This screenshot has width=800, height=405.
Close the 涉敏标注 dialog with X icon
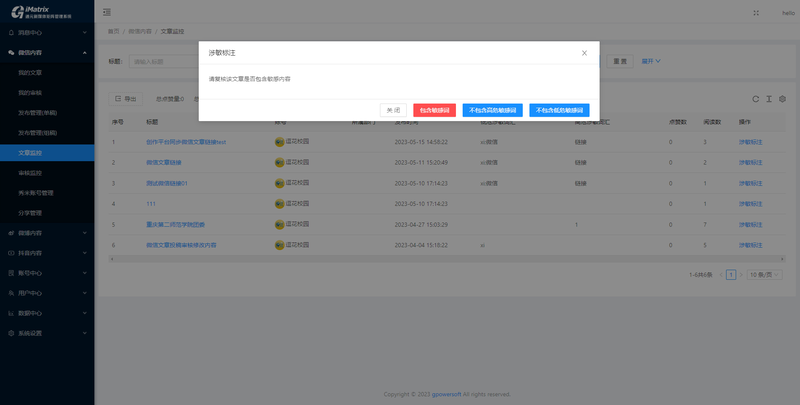pos(584,52)
